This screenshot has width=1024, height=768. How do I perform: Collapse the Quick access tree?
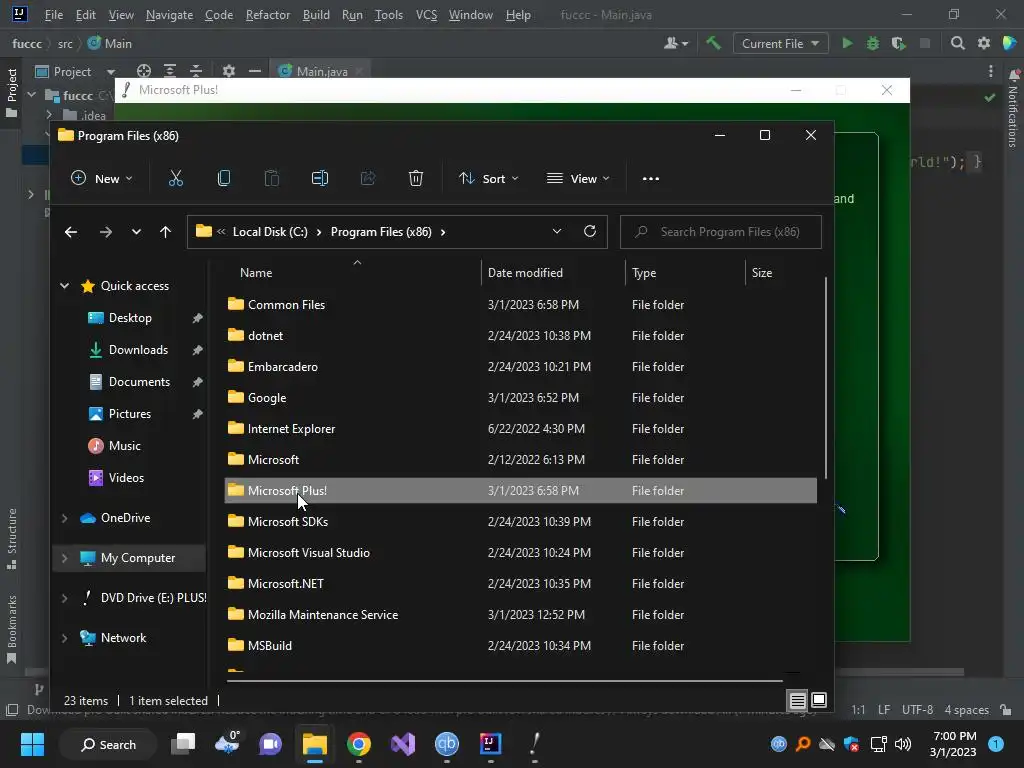[64, 285]
